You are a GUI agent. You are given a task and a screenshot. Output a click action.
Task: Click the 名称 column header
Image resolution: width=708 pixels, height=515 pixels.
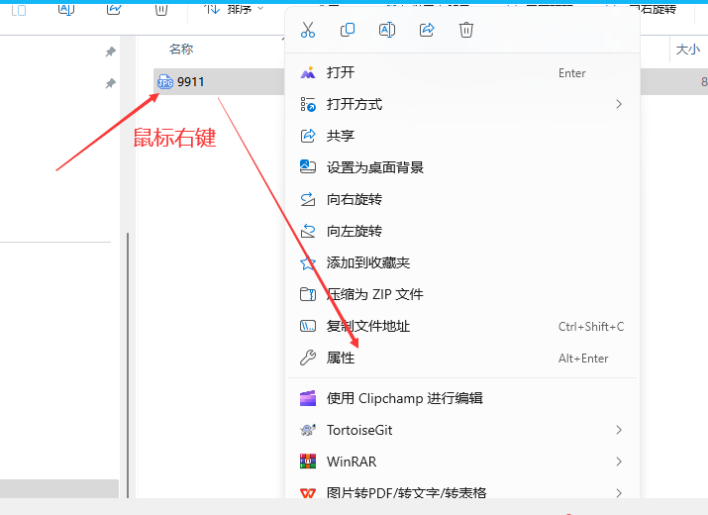click(x=181, y=49)
